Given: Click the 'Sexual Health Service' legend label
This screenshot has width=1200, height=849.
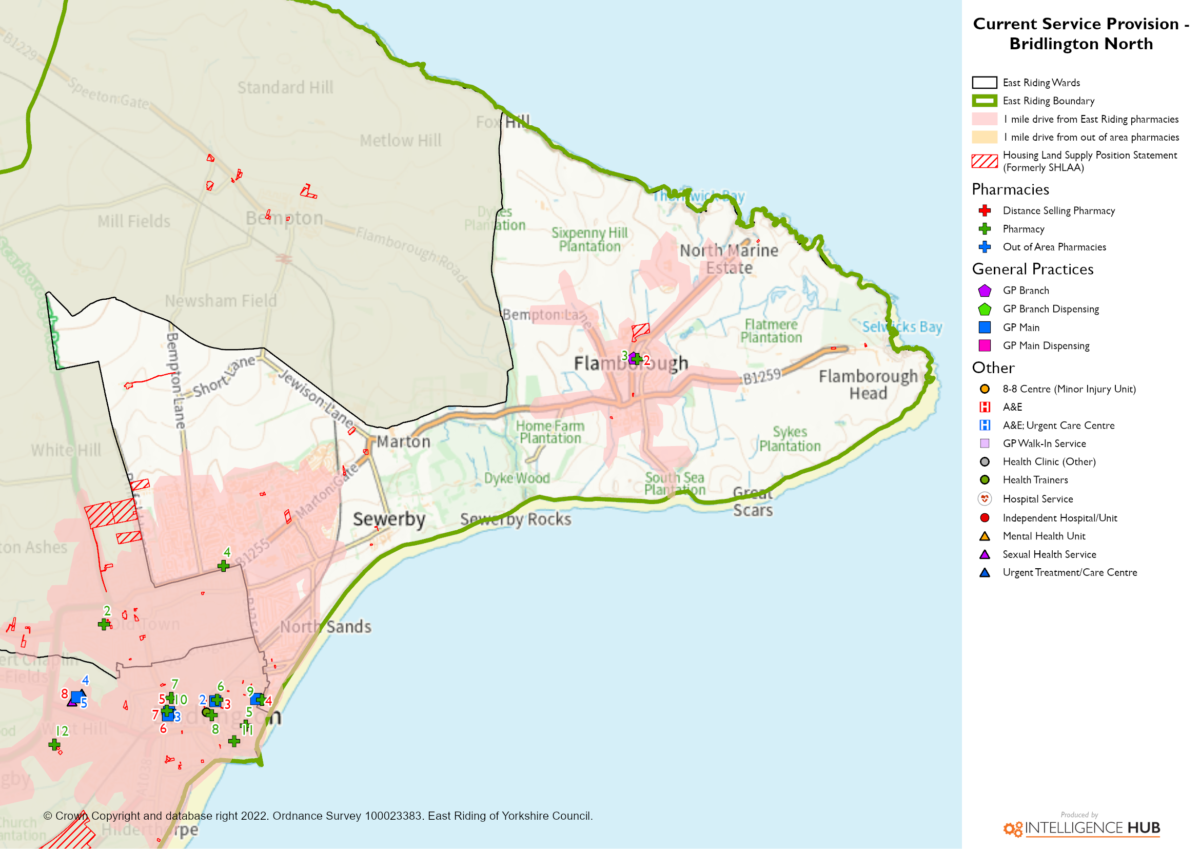Looking at the screenshot, I should [x=1049, y=554].
